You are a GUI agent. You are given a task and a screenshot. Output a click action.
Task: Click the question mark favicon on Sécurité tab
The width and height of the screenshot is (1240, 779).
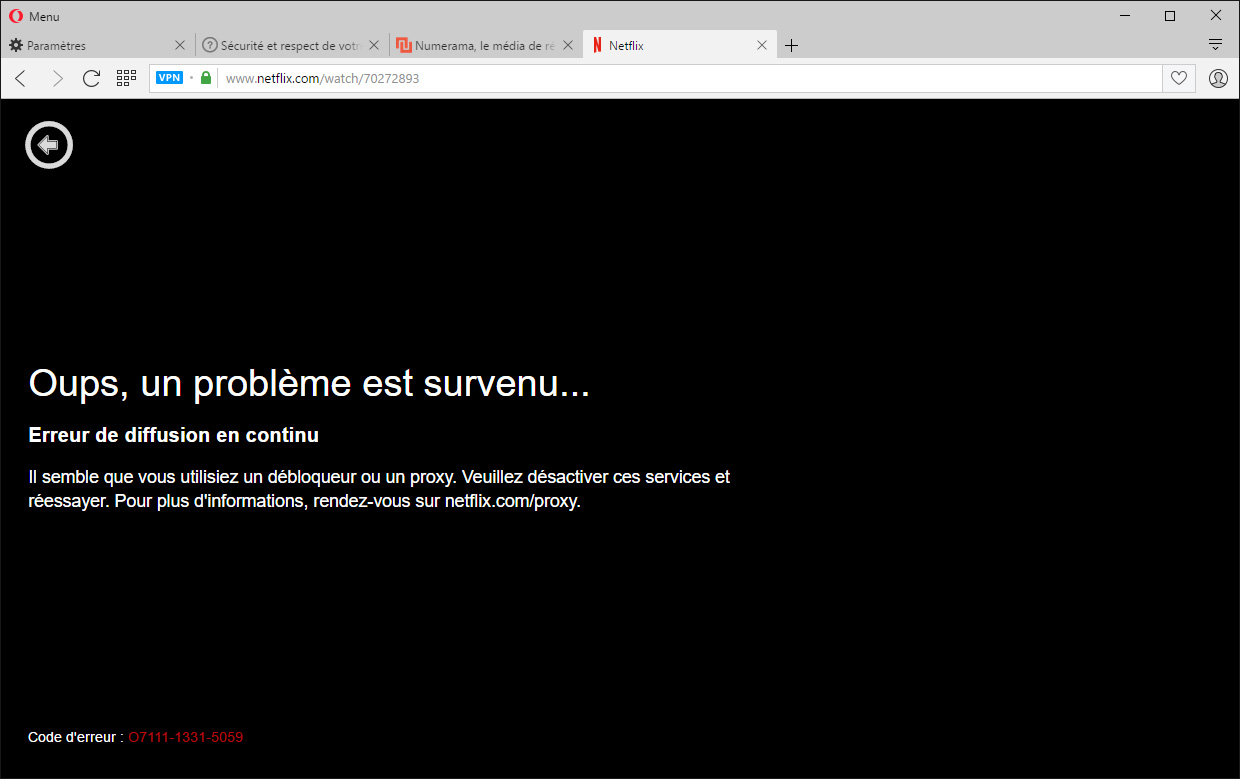210,45
